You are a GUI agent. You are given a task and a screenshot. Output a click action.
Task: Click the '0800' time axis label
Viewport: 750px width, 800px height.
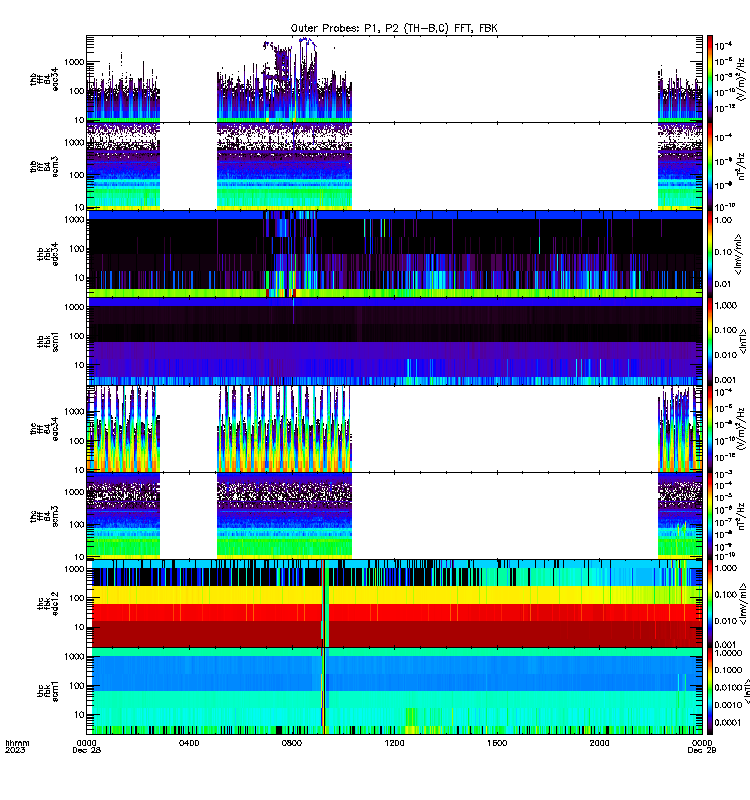click(291, 743)
